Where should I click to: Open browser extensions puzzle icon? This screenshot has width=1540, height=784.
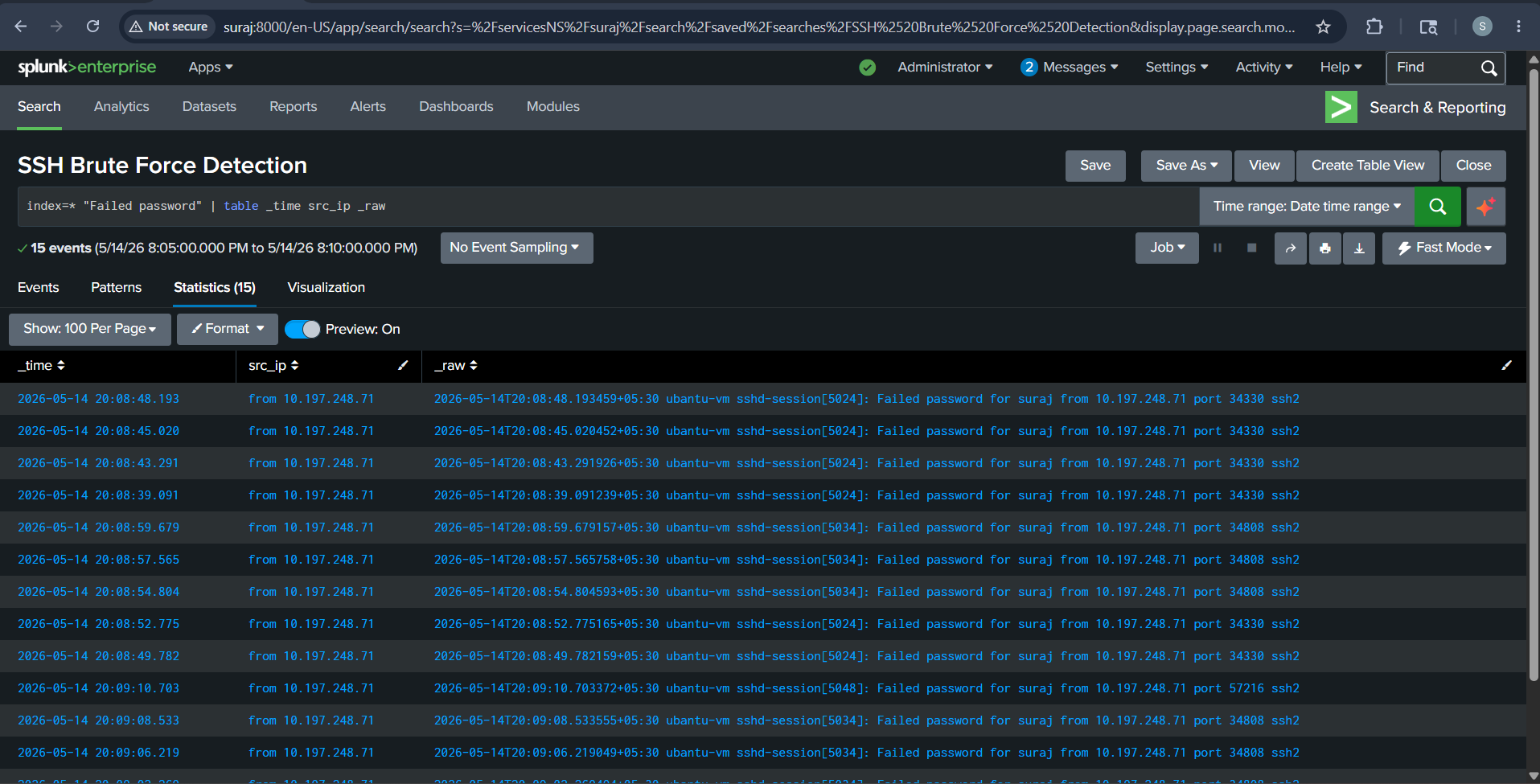click(1374, 27)
